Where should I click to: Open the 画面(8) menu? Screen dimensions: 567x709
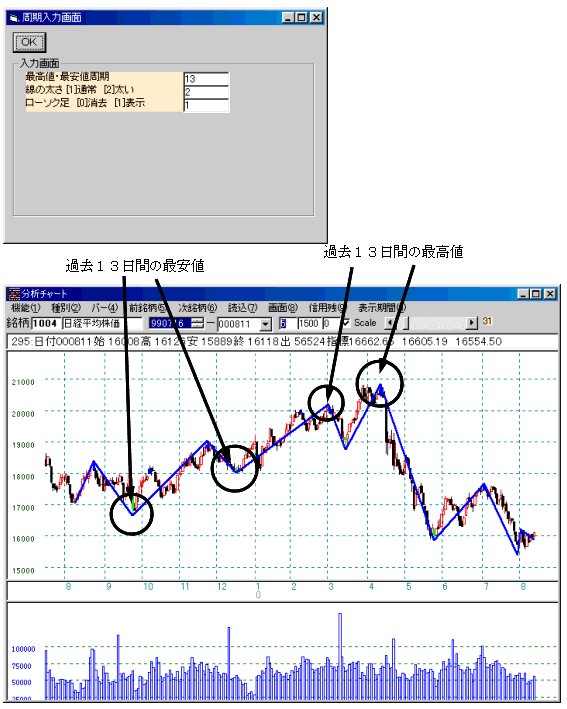tap(283, 308)
